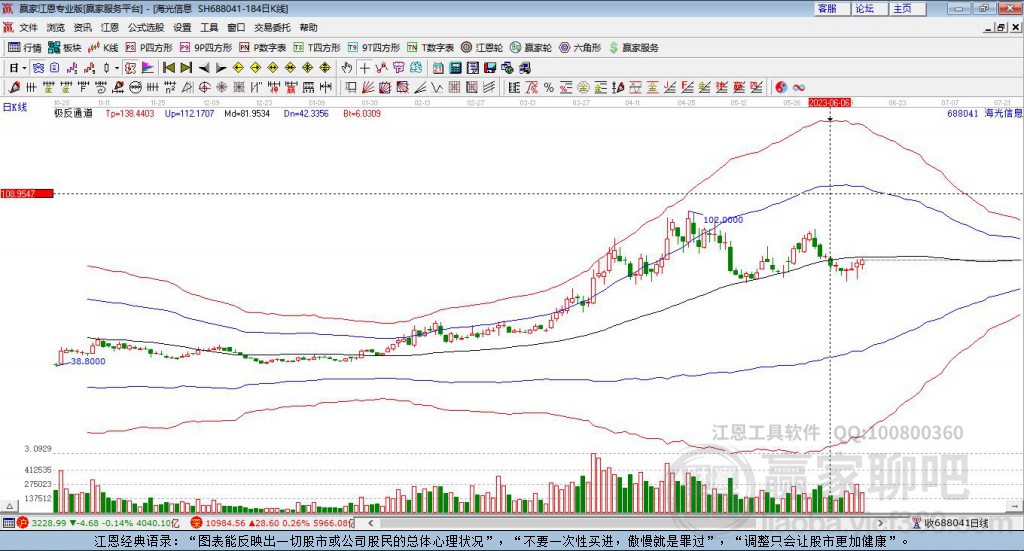Open the 设置 menu

pyautogui.click(x=182, y=27)
